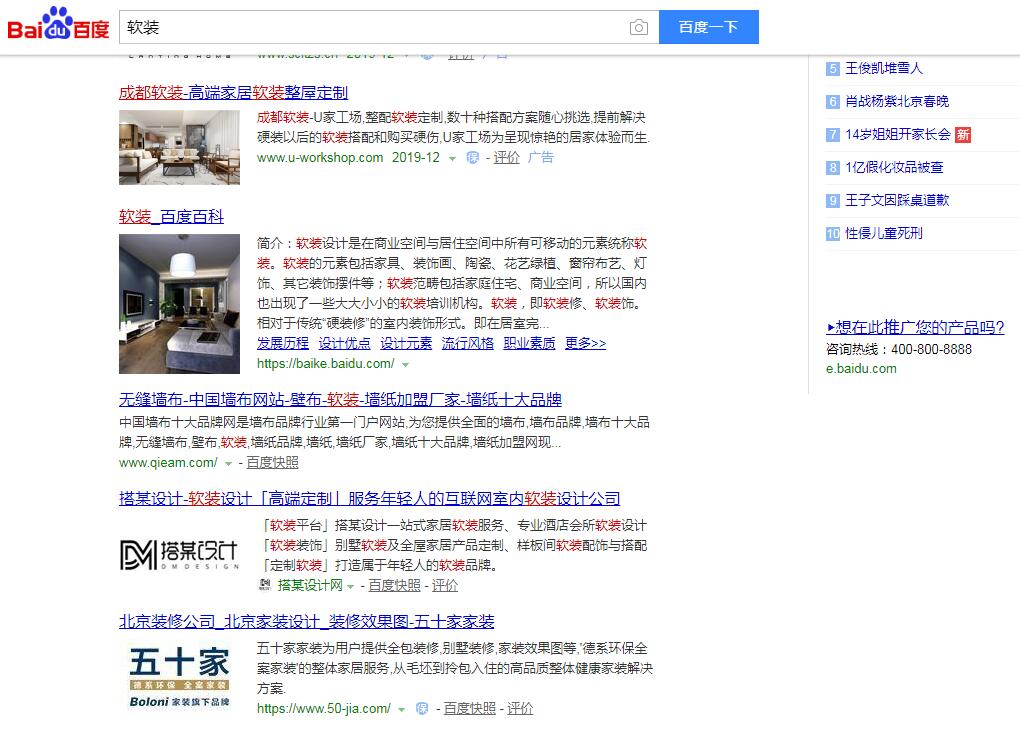Viewport: 1020px width, 731px height.
Task: Click the search input field containing 软装
Action: tap(374, 27)
